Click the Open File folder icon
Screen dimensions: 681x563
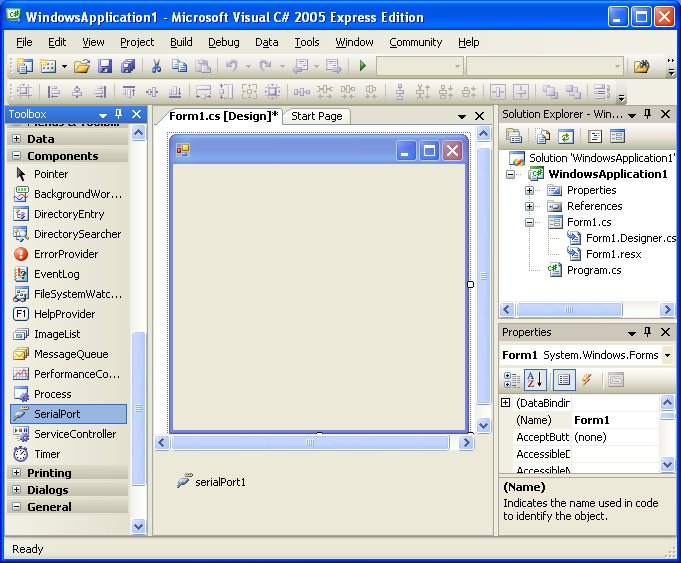click(x=82, y=67)
